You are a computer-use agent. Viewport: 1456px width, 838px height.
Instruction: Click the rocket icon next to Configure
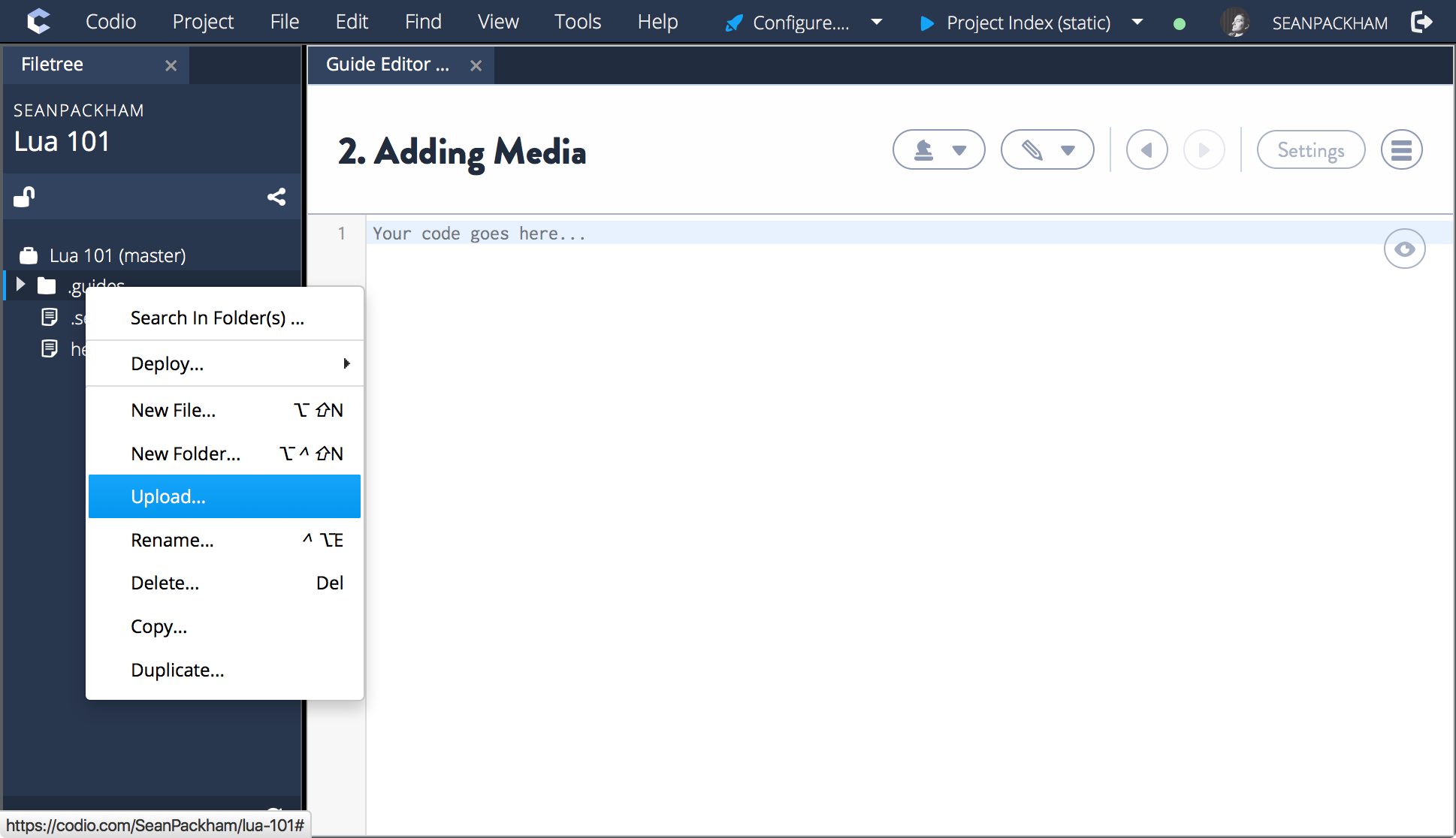pos(733,22)
